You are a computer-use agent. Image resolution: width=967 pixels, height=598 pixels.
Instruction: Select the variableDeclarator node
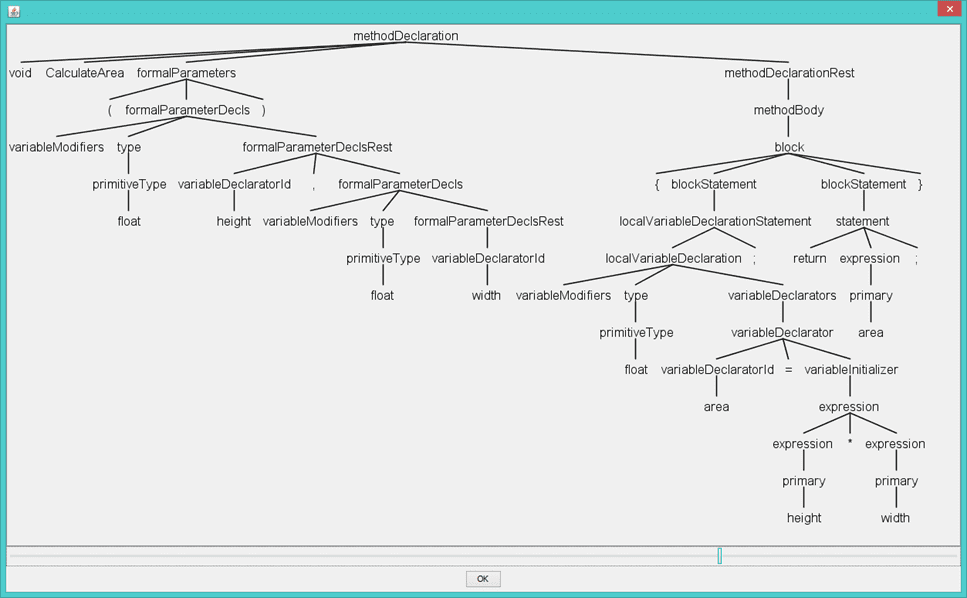[782, 332]
